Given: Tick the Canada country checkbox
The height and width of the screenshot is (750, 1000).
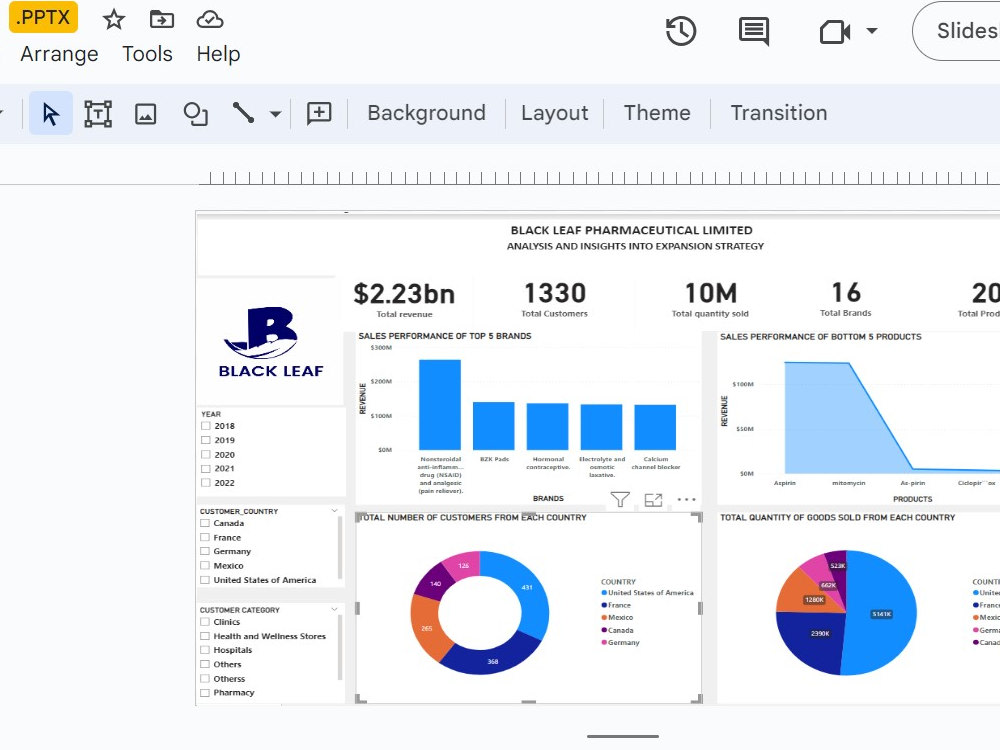Looking at the screenshot, I should tap(205, 523).
